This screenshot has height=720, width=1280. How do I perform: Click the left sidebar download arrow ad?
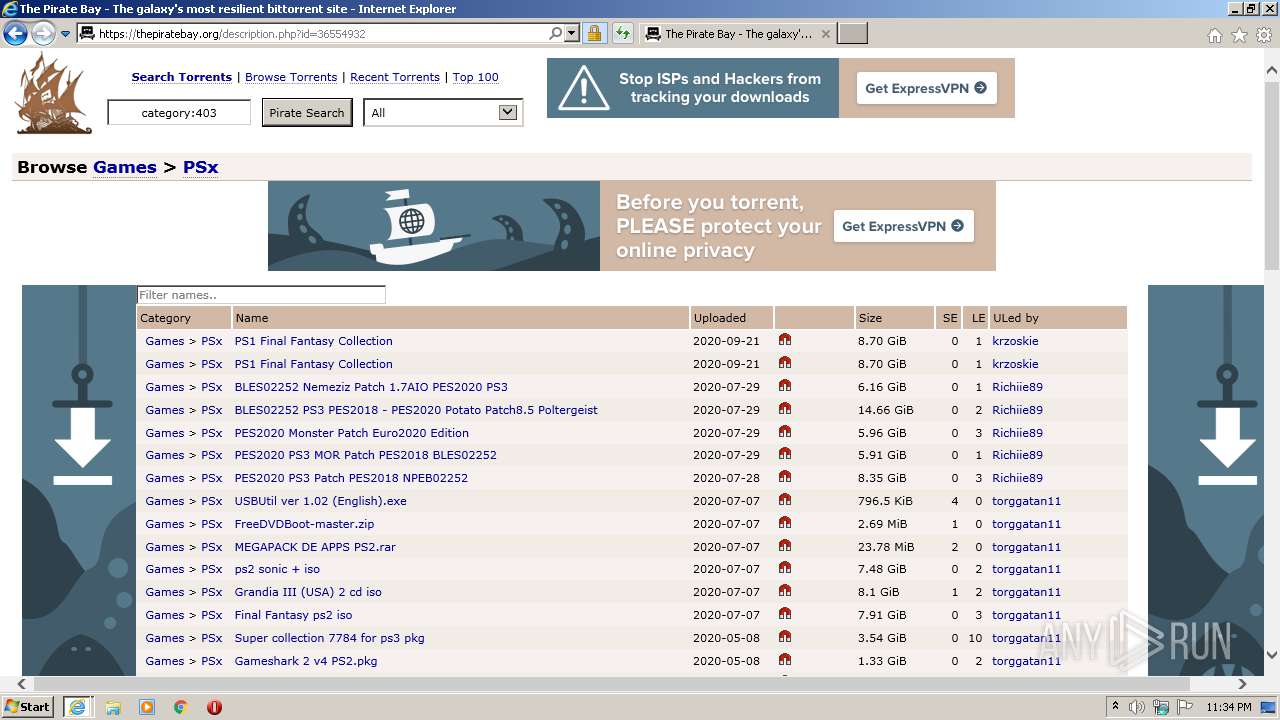(79, 480)
